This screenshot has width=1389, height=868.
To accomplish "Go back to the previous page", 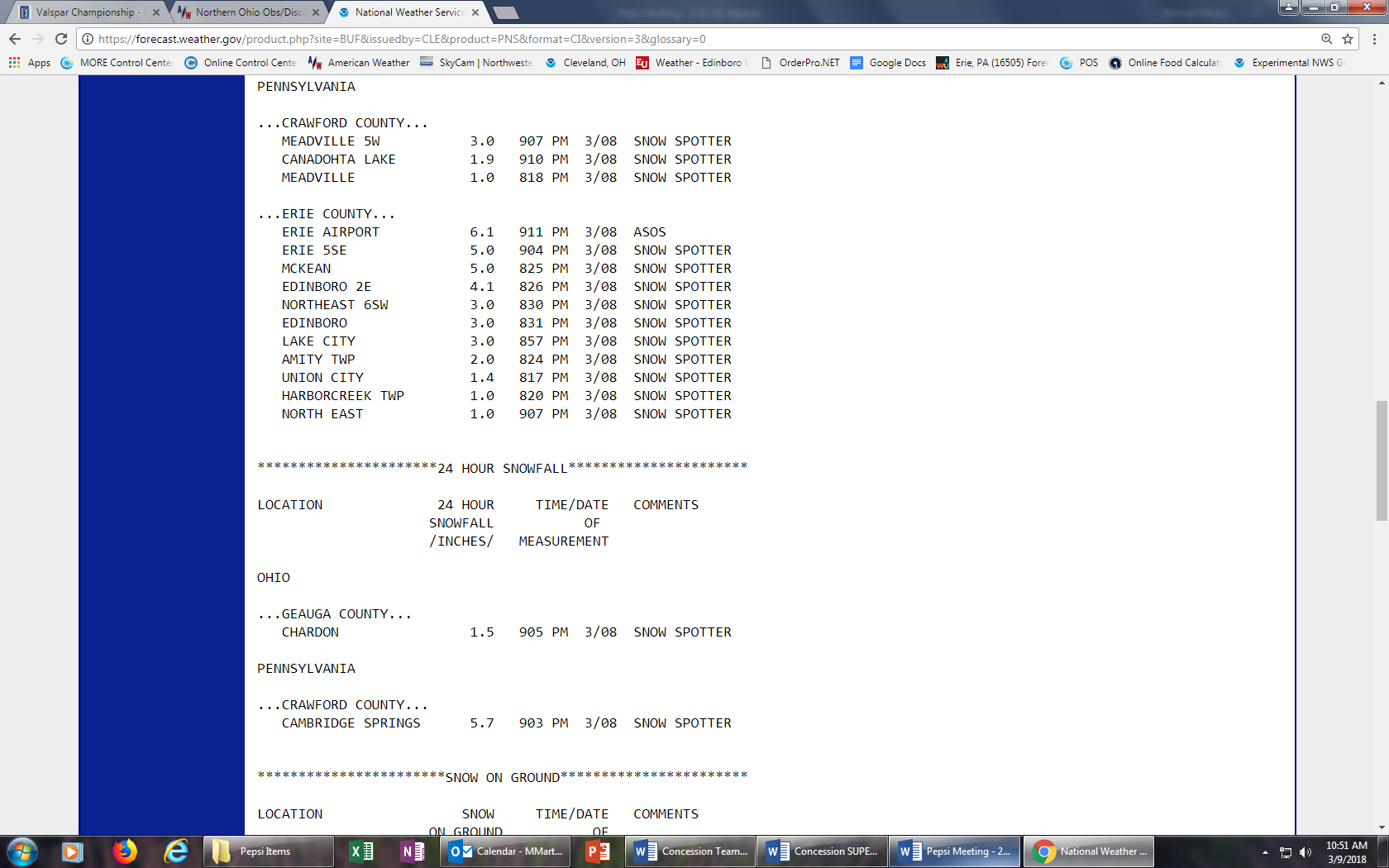I will pos(15,39).
